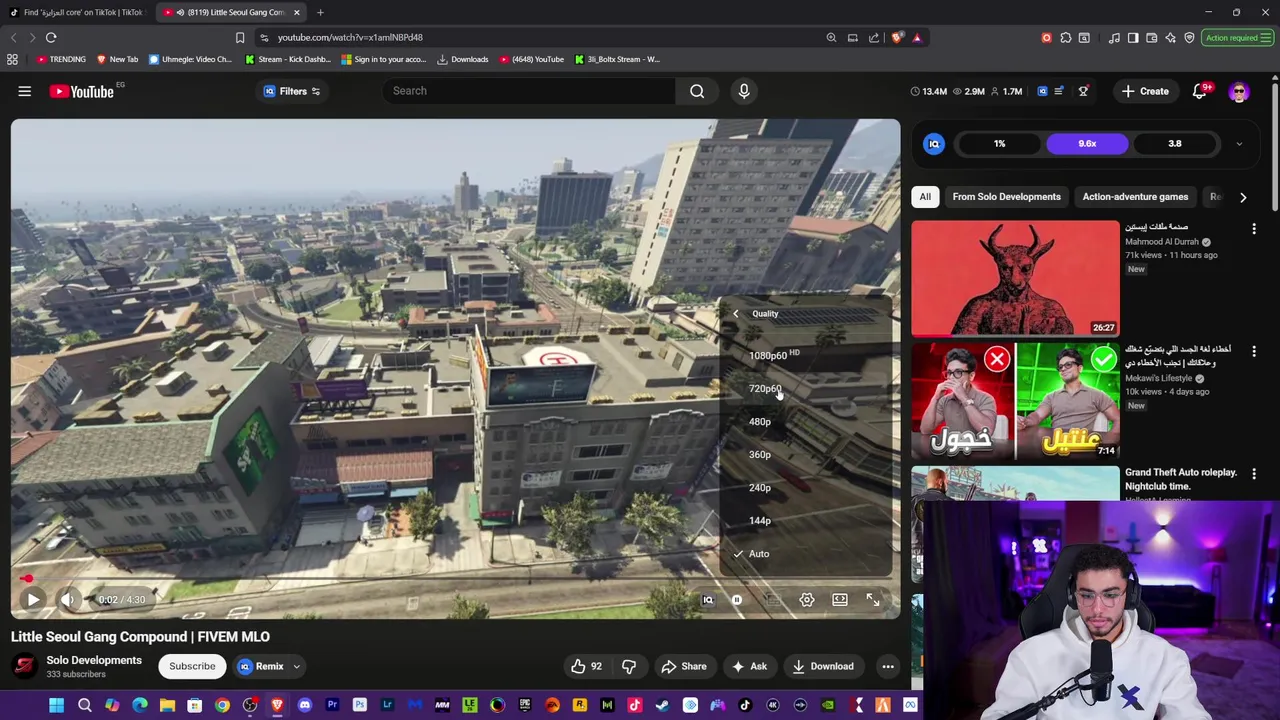1280x720 pixels.
Task: Open options for Grand Theft Auto roleplay video
Action: 1254,474
